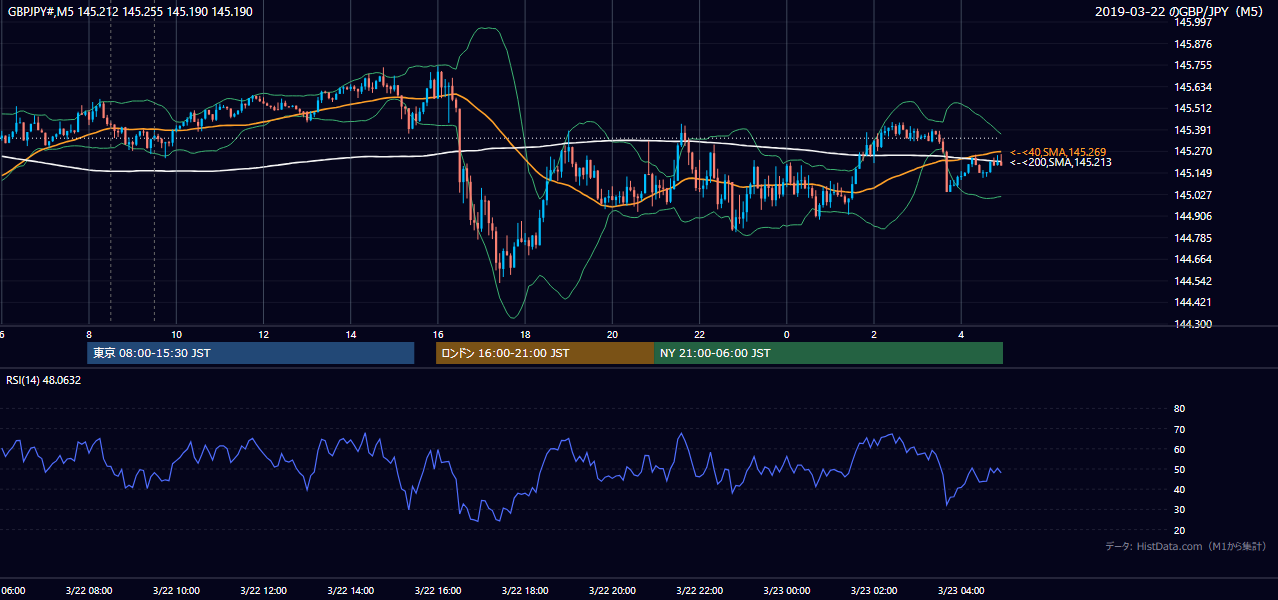Click the 3/22 18:00 date label
This screenshot has height=600, width=1278.
(525, 590)
